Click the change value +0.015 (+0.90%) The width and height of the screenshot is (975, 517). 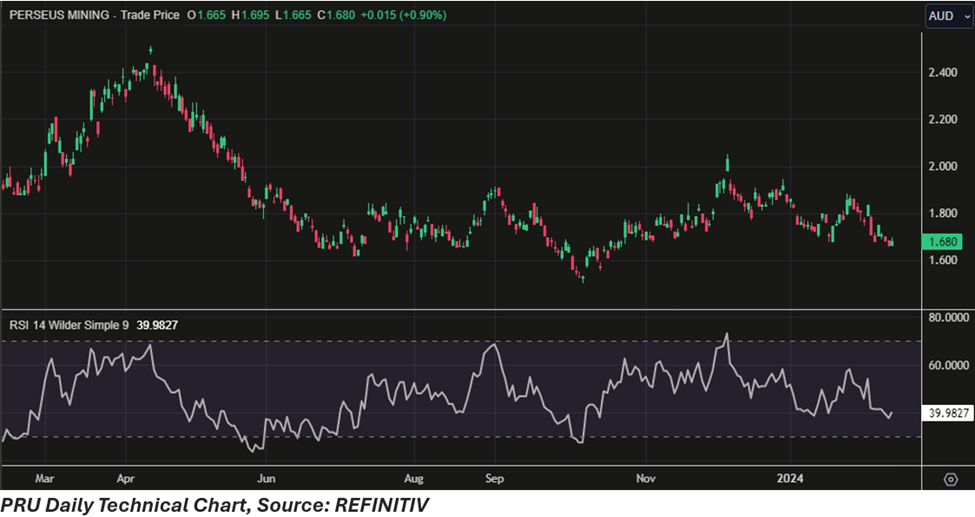pos(404,15)
